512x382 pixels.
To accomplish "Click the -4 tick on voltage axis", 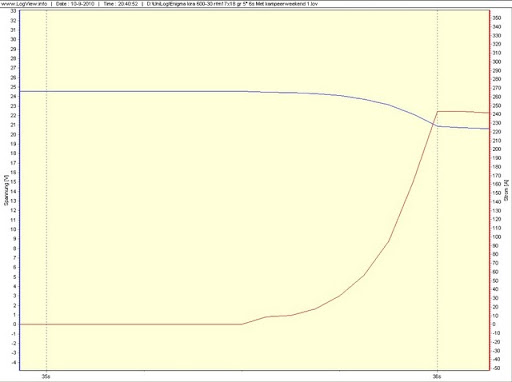I will (14, 362).
